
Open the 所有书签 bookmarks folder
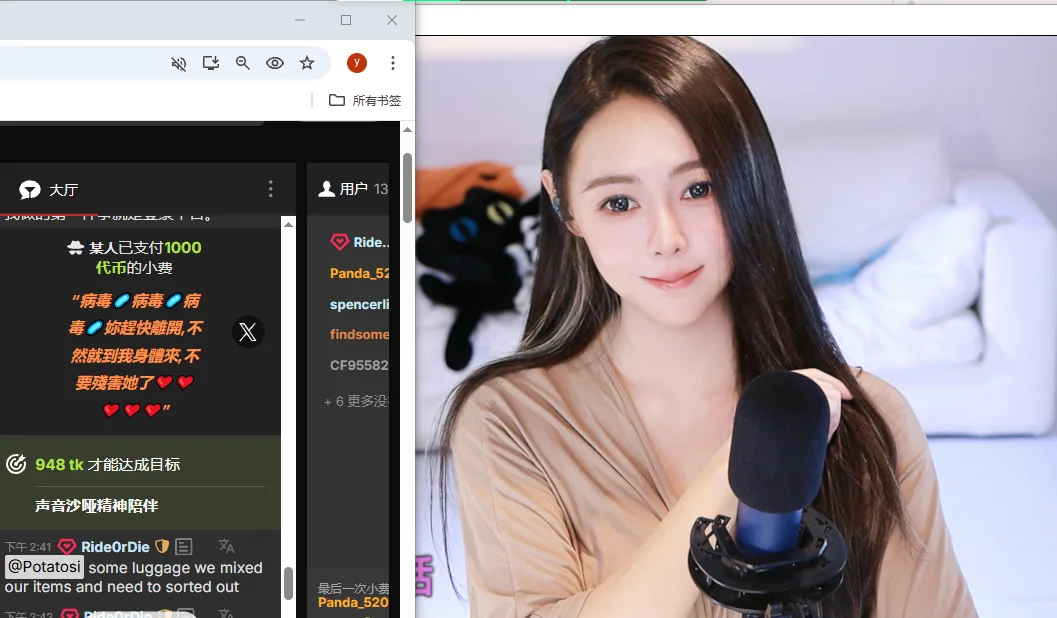365,100
